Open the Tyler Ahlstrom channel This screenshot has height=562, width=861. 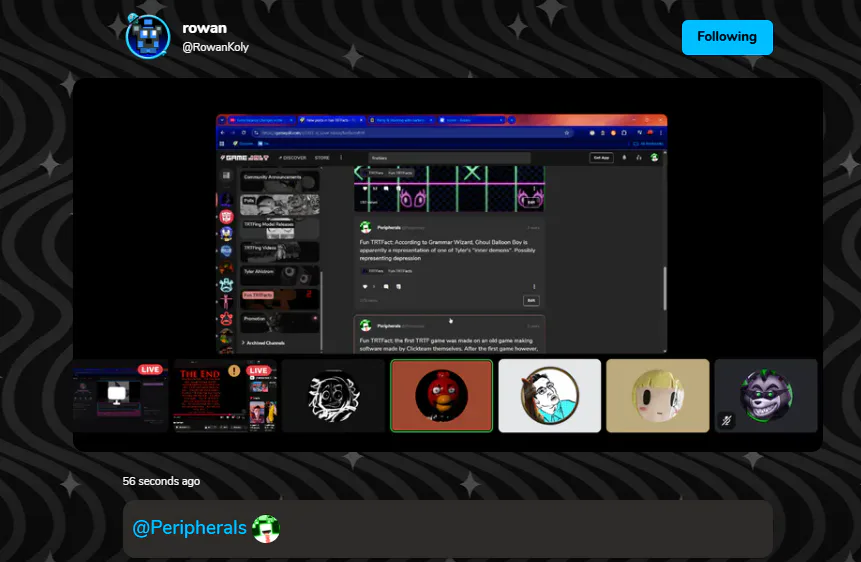tap(280, 275)
